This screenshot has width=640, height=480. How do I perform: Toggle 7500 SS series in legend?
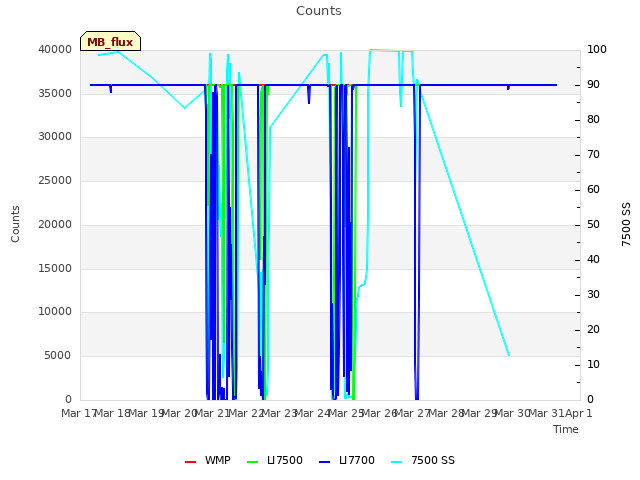423,460
